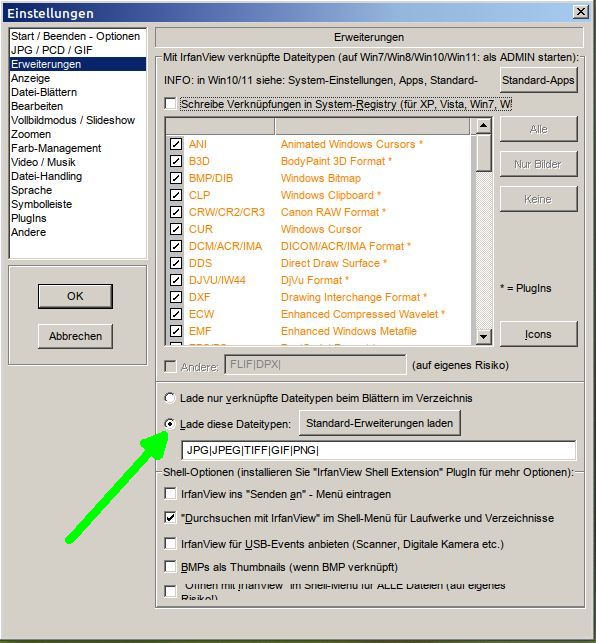Open Standard-Apps system settings
The image size is (596, 643).
[x=538, y=80]
